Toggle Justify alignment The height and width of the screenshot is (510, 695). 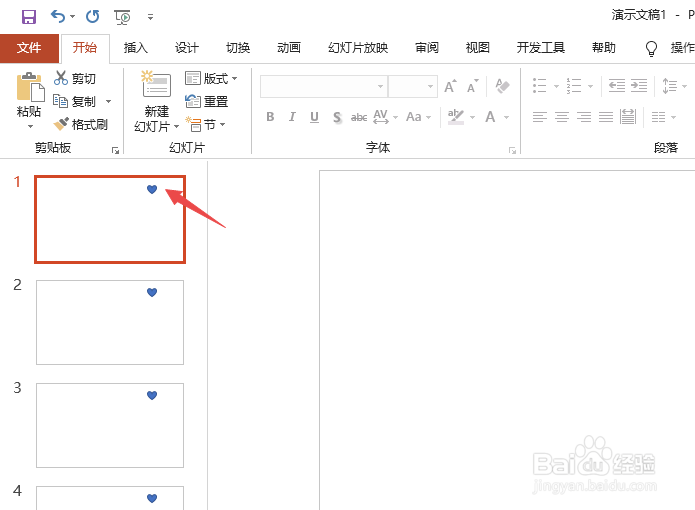pyautogui.click(x=606, y=117)
